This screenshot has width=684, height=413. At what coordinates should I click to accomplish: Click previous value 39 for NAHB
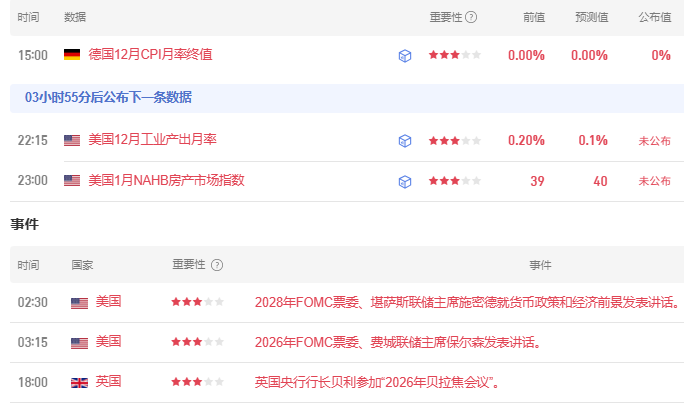[537, 181]
